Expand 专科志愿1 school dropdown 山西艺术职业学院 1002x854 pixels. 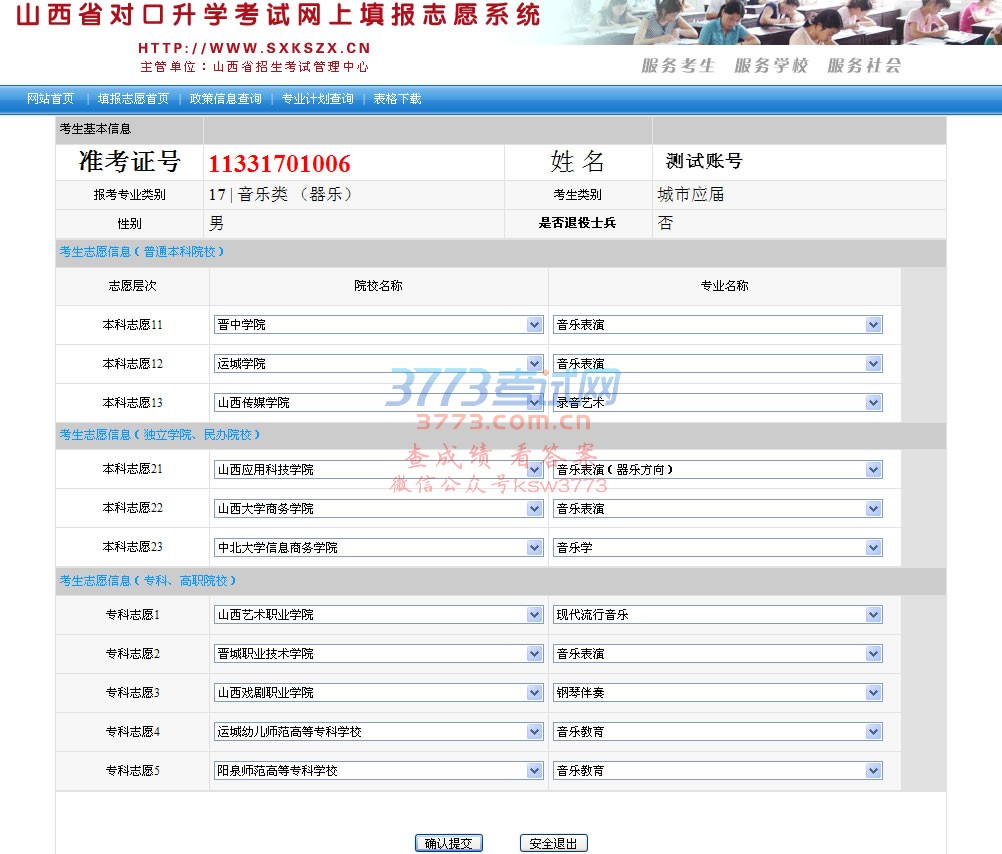click(378, 615)
